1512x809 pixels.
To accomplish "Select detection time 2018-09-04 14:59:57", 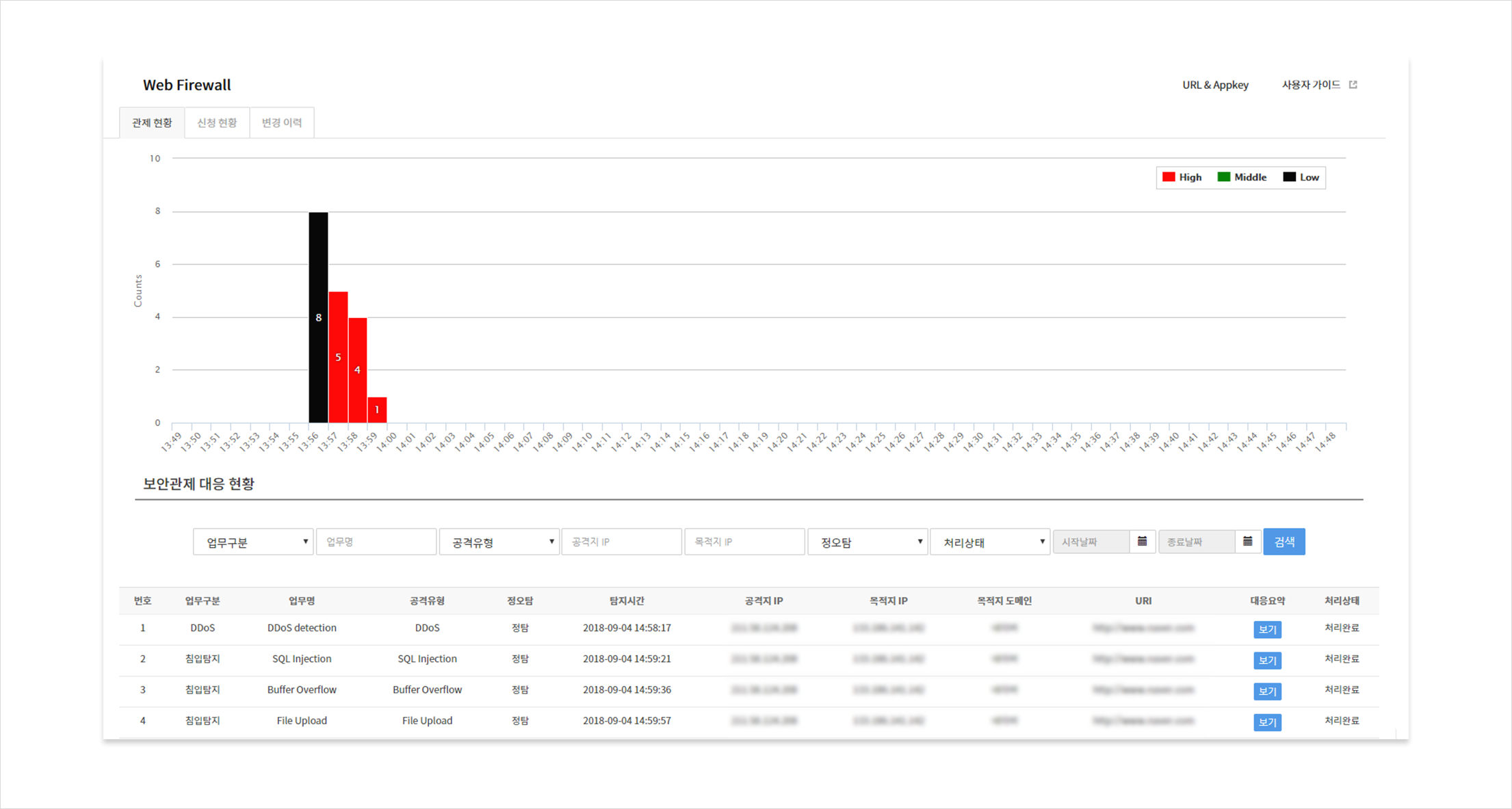I will [627, 721].
